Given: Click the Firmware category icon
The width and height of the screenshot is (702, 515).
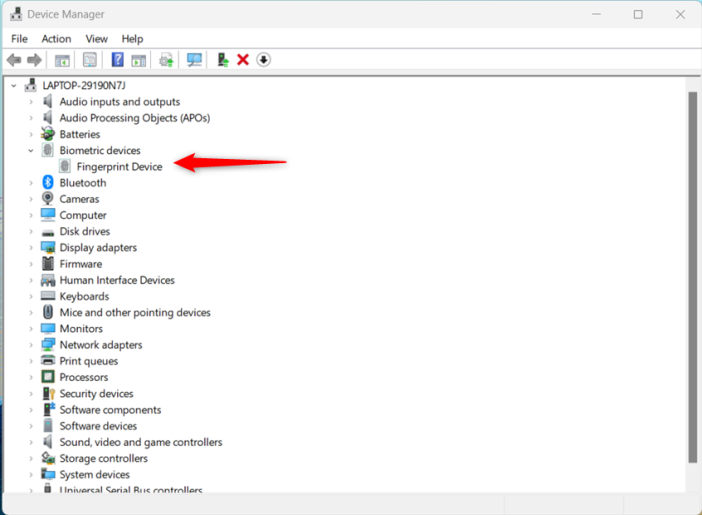Looking at the screenshot, I should [48, 263].
